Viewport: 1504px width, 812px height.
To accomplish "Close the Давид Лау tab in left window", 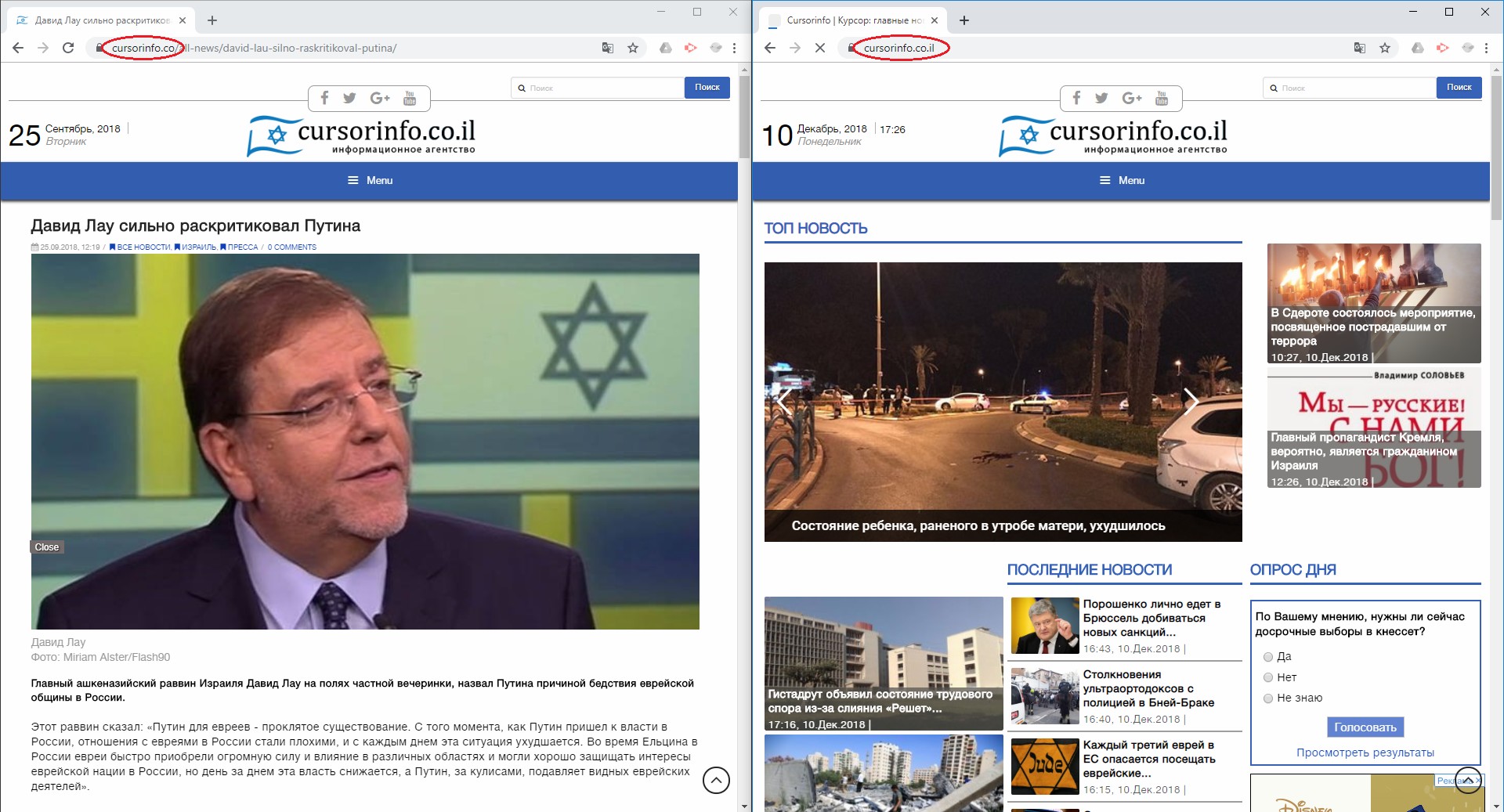I will click(x=183, y=20).
